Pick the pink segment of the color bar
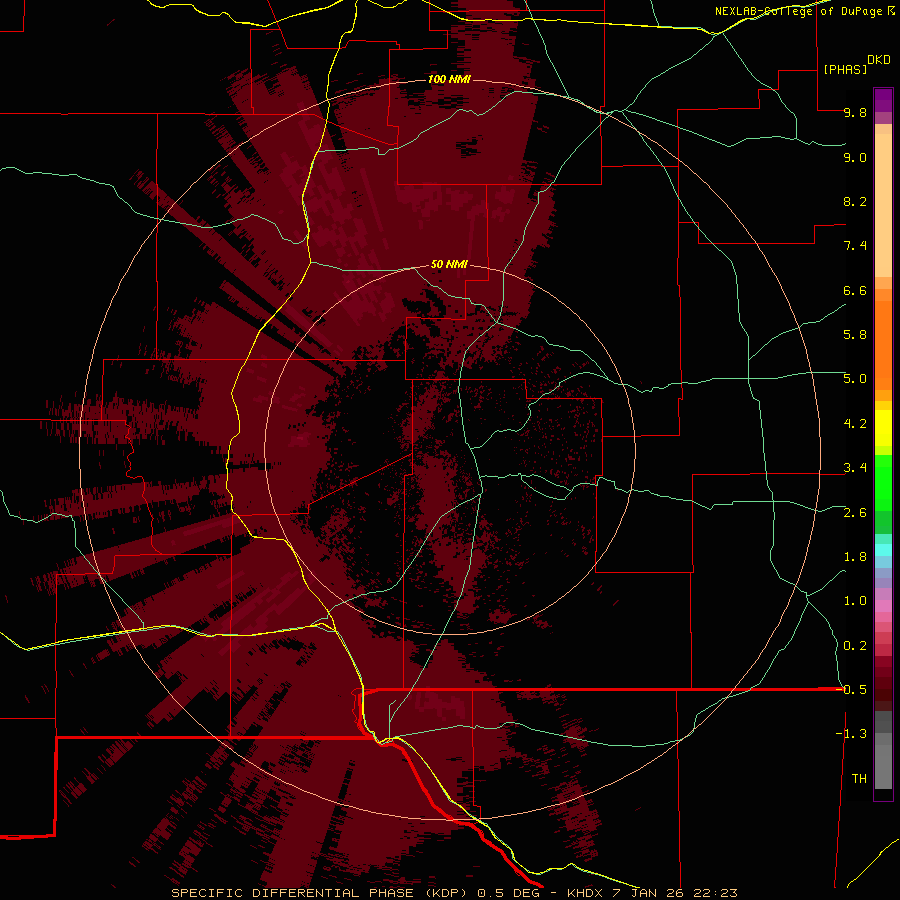900x900 pixels. pyautogui.click(x=883, y=606)
